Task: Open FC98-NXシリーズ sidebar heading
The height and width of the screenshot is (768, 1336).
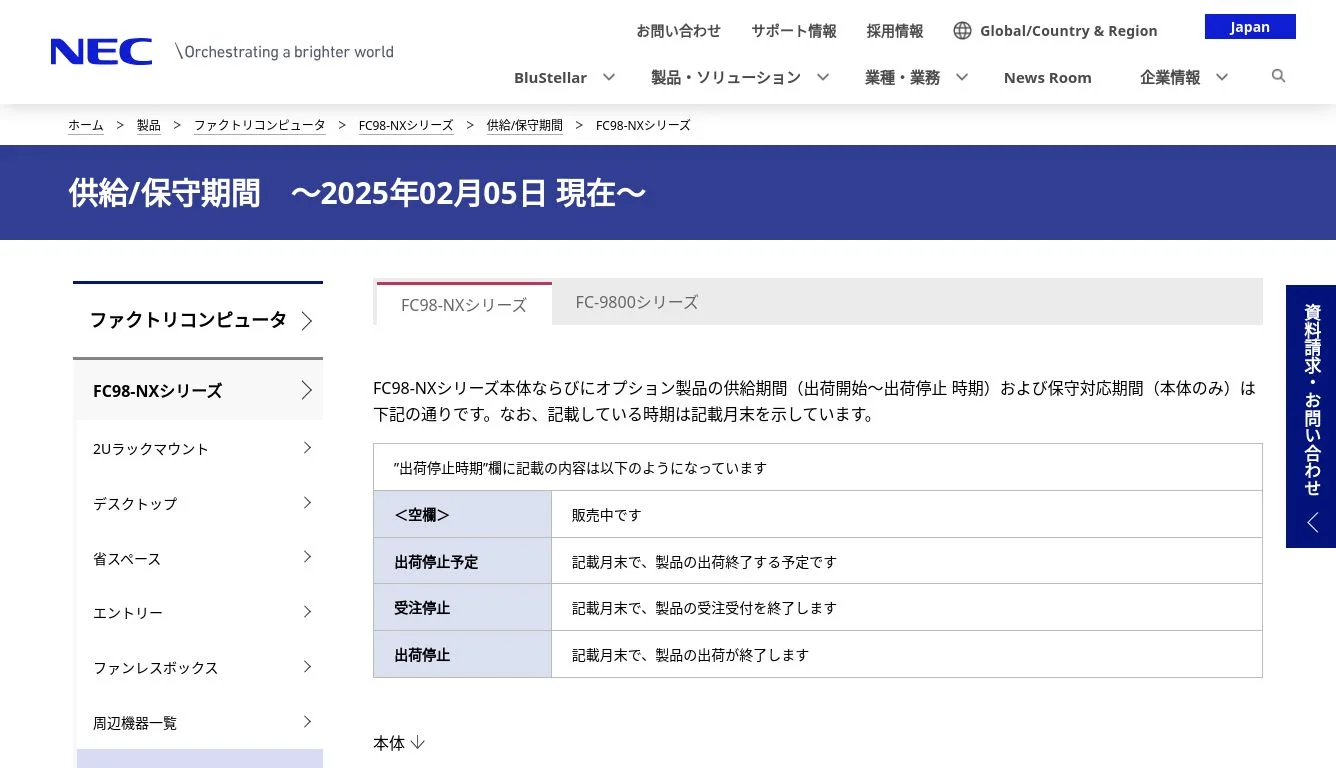Action: pos(198,390)
